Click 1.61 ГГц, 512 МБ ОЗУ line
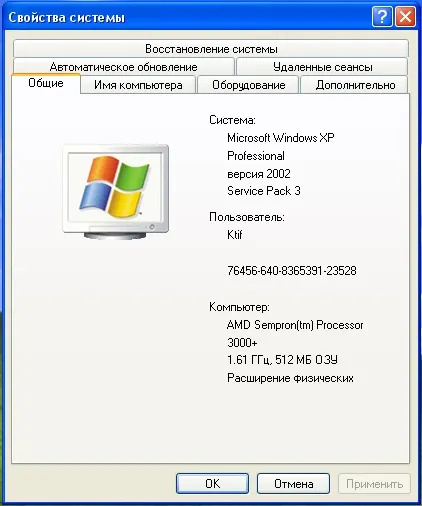422x506 pixels. click(x=282, y=360)
